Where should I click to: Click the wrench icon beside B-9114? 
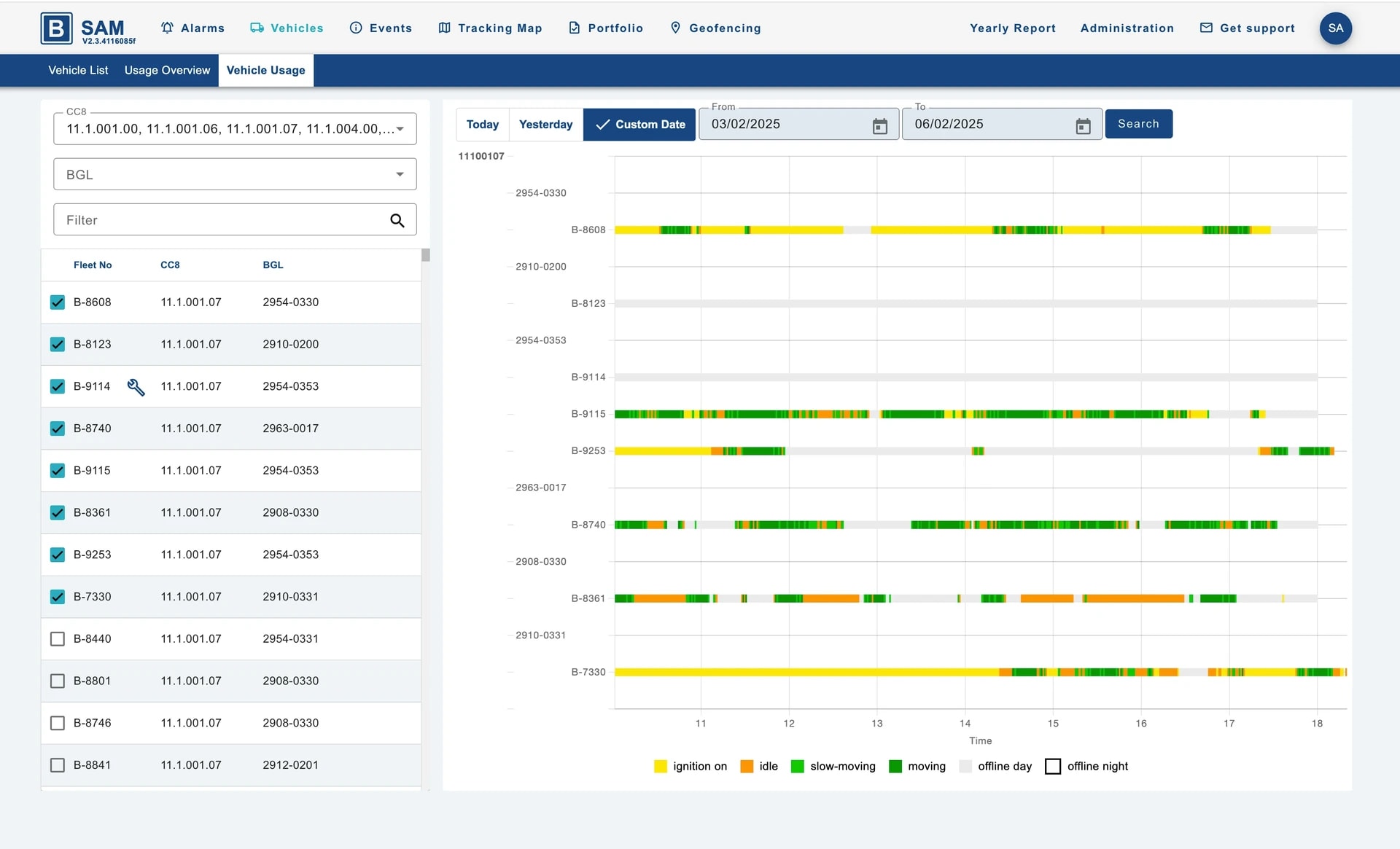pyautogui.click(x=136, y=387)
